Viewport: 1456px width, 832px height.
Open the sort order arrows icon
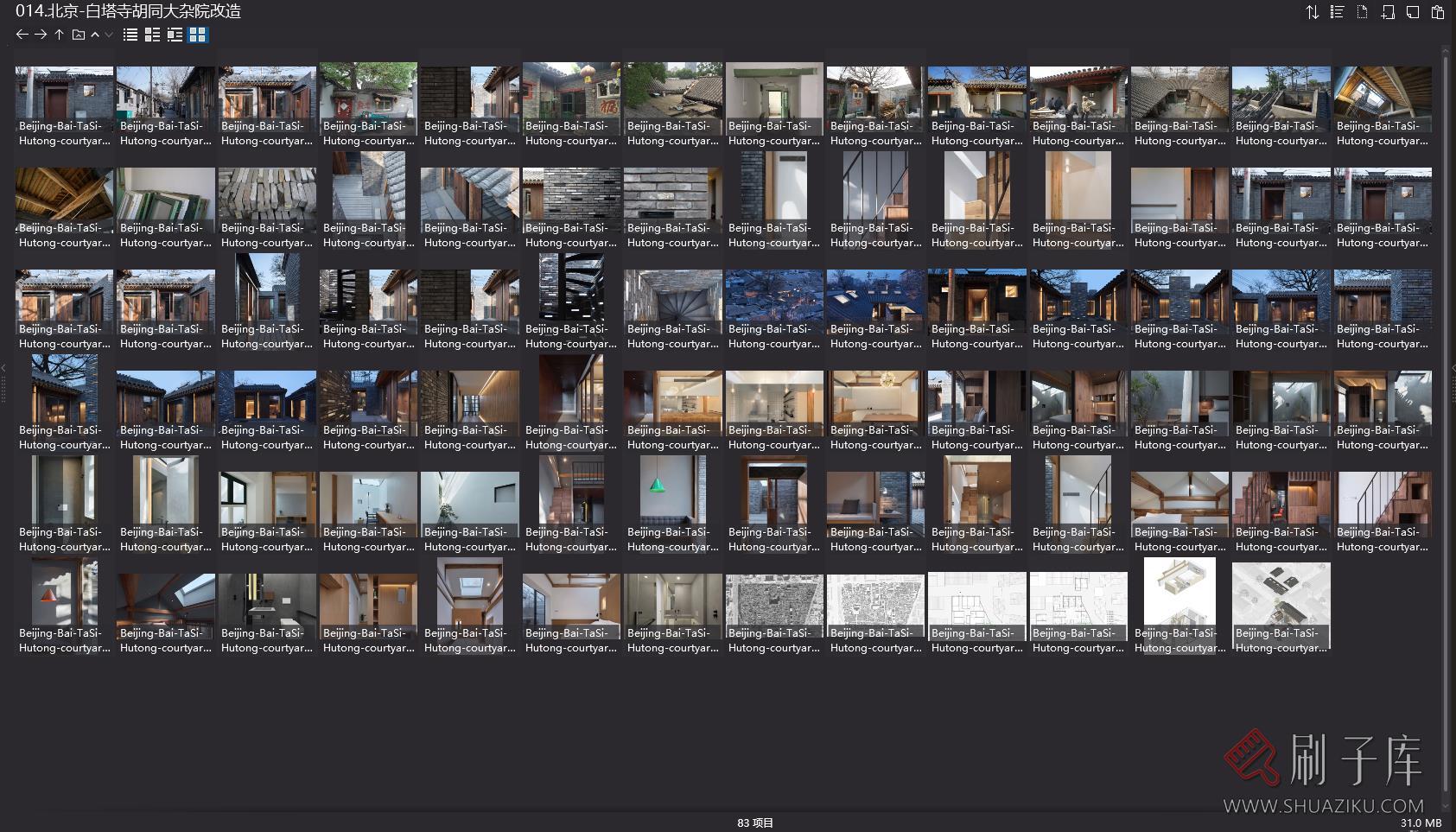point(1312,12)
